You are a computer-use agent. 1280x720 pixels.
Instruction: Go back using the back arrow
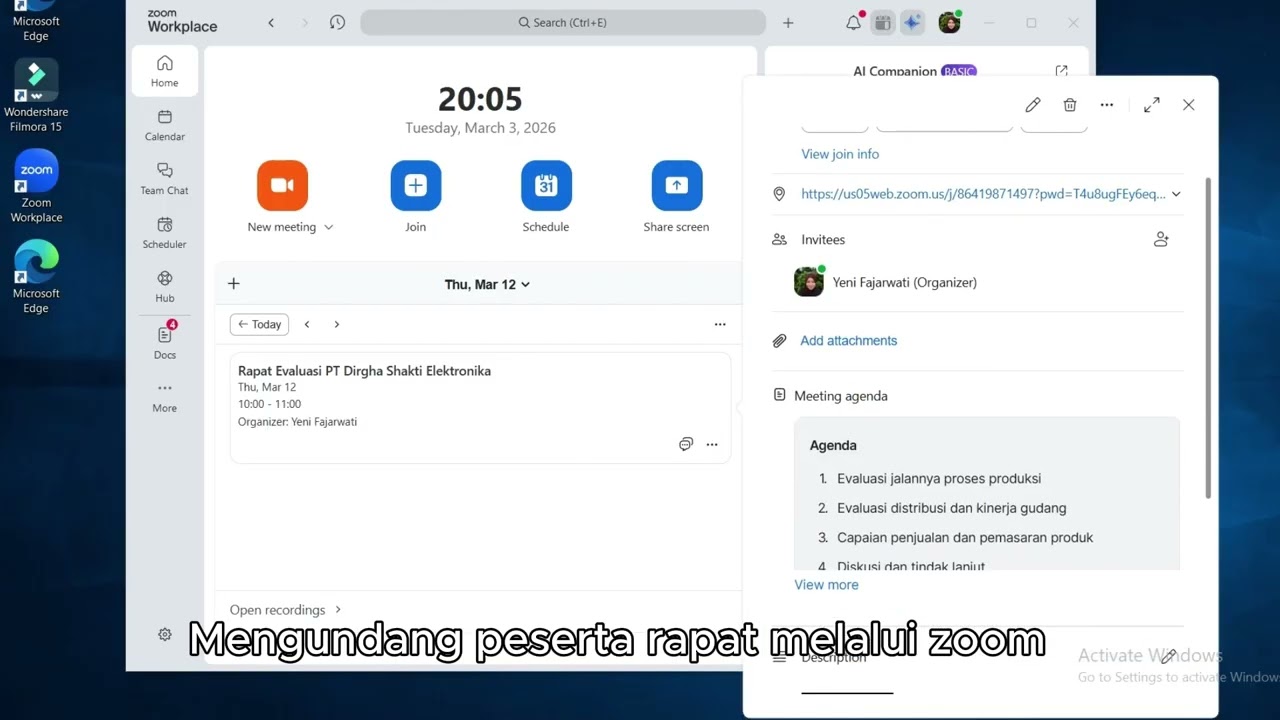click(271, 22)
